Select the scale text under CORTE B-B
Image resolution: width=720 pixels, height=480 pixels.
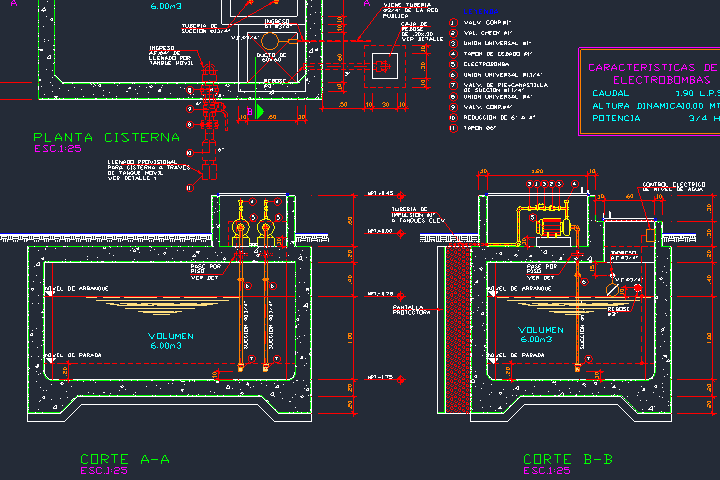point(547,471)
